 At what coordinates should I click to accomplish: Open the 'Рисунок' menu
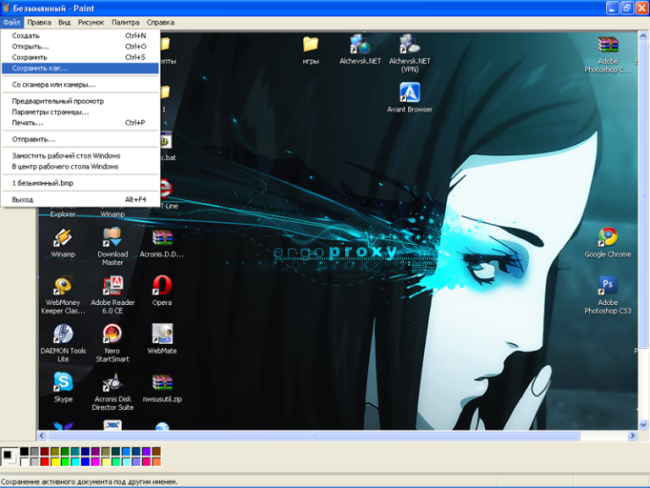(91, 22)
